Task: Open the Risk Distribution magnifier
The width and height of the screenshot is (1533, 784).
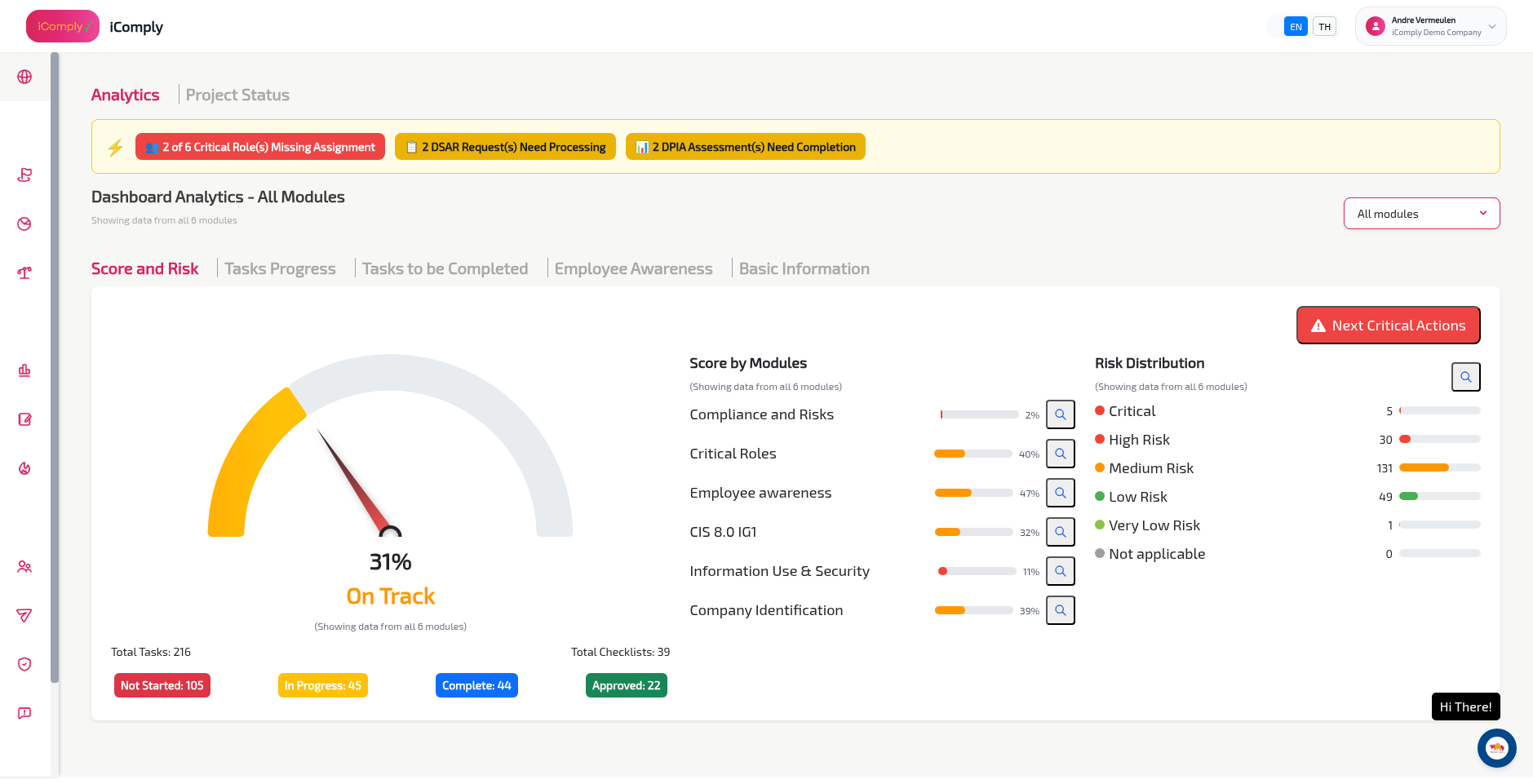Action: click(x=1465, y=377)
